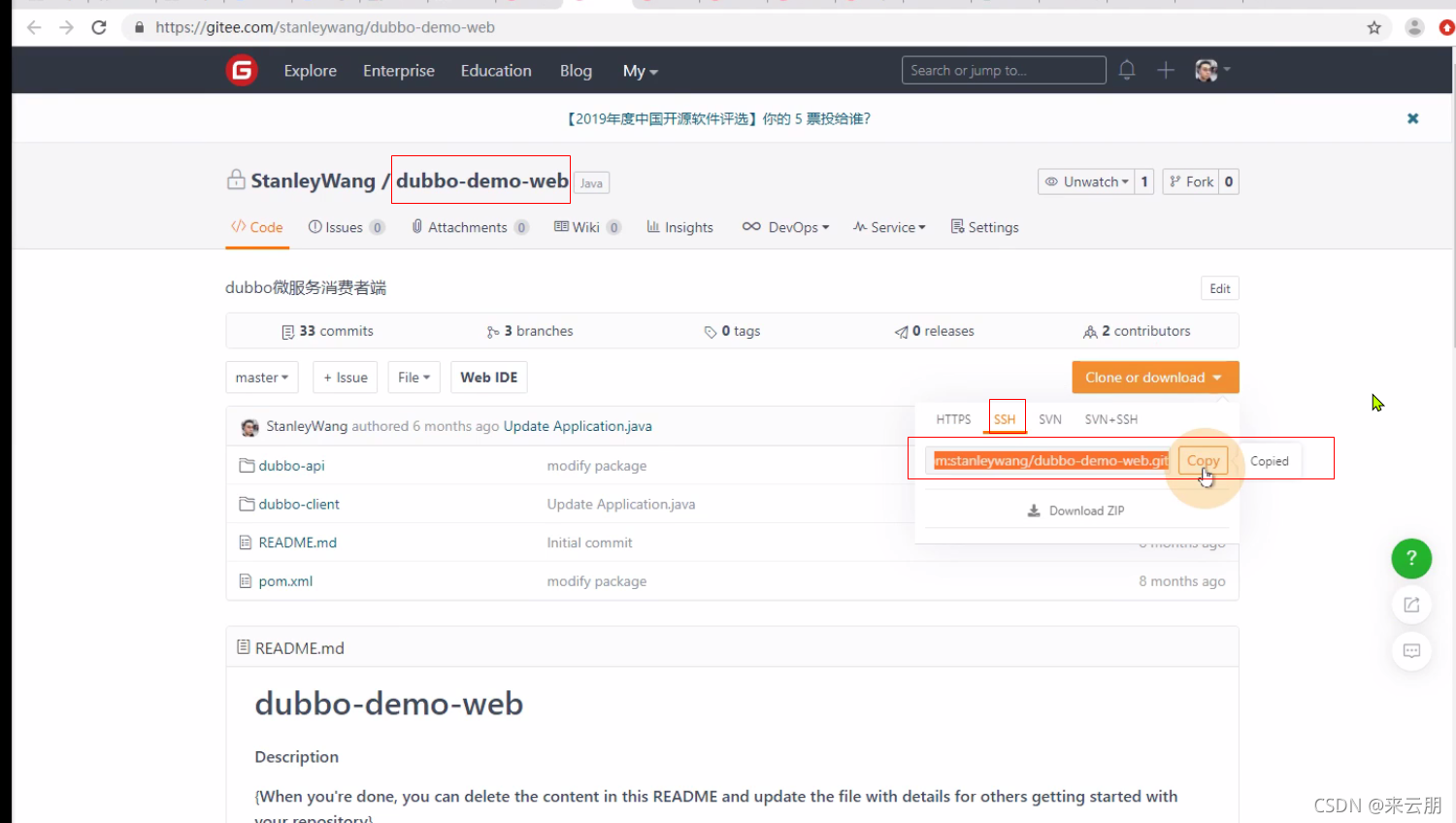
Task: Select the SVN clone tab
Action: click(x=1050, y=419)
